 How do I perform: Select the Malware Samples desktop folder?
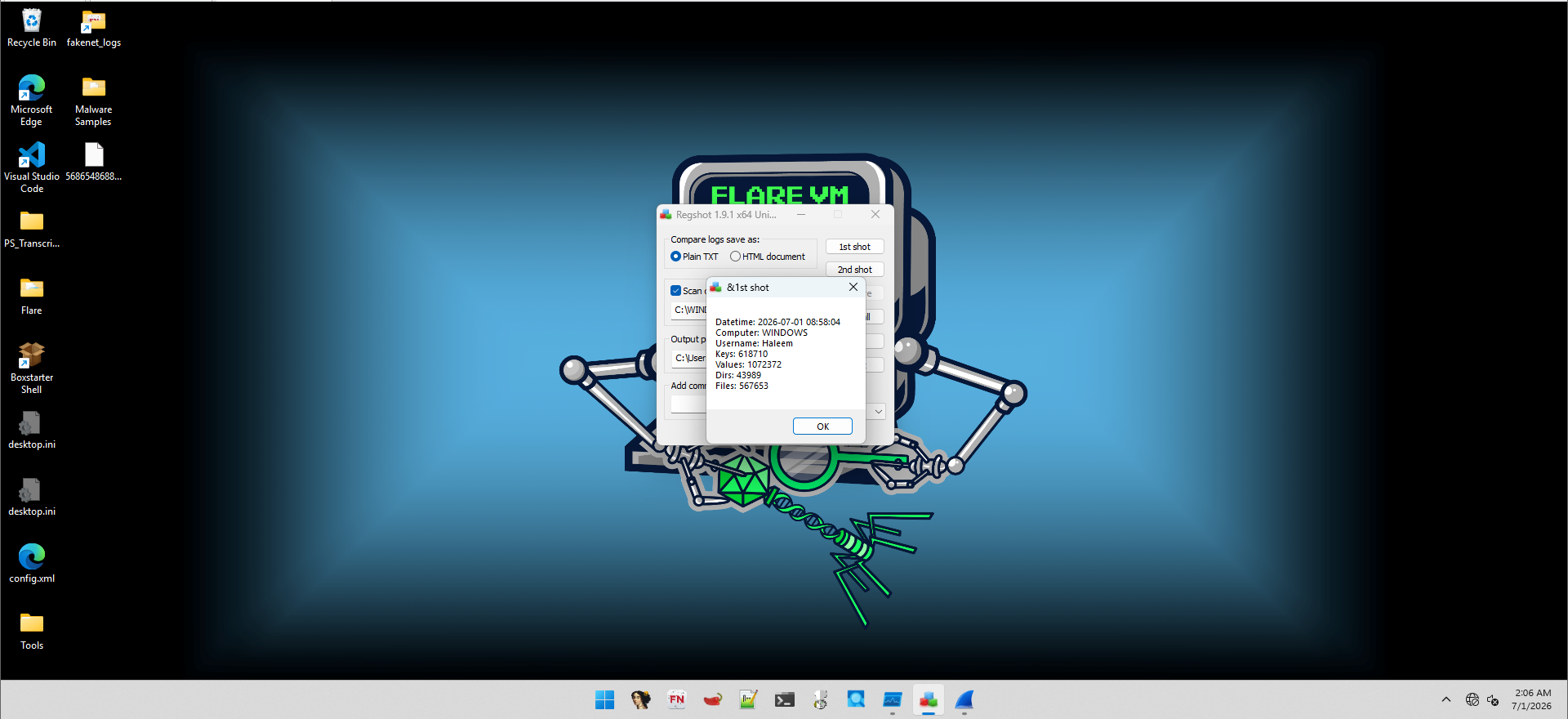coord(94,101)
